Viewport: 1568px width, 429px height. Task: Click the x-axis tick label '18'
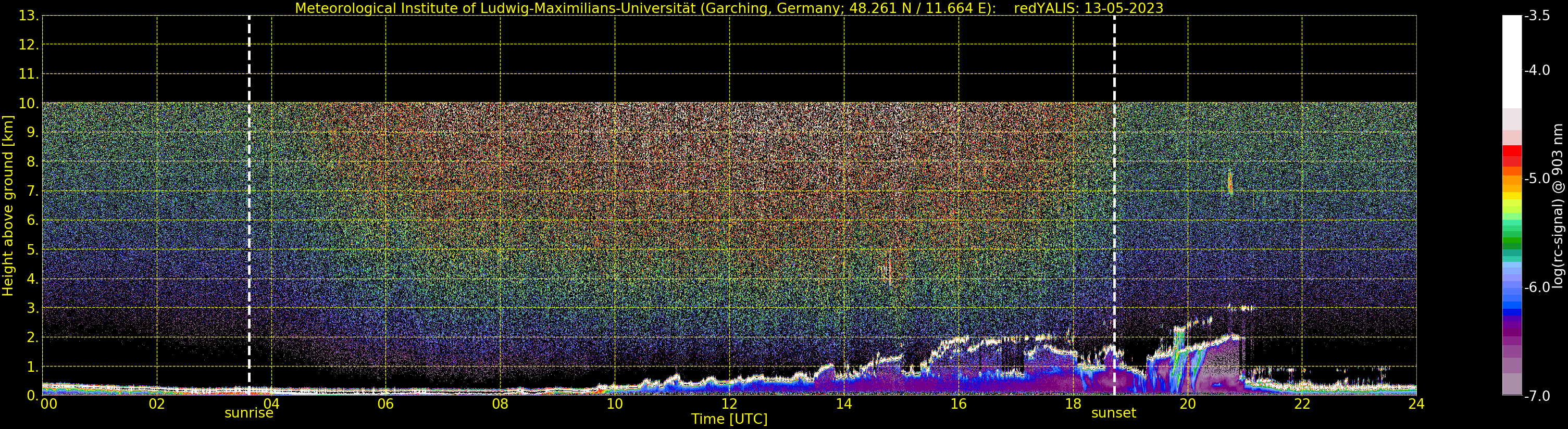pyautogui.click(x=1073, y=404)
